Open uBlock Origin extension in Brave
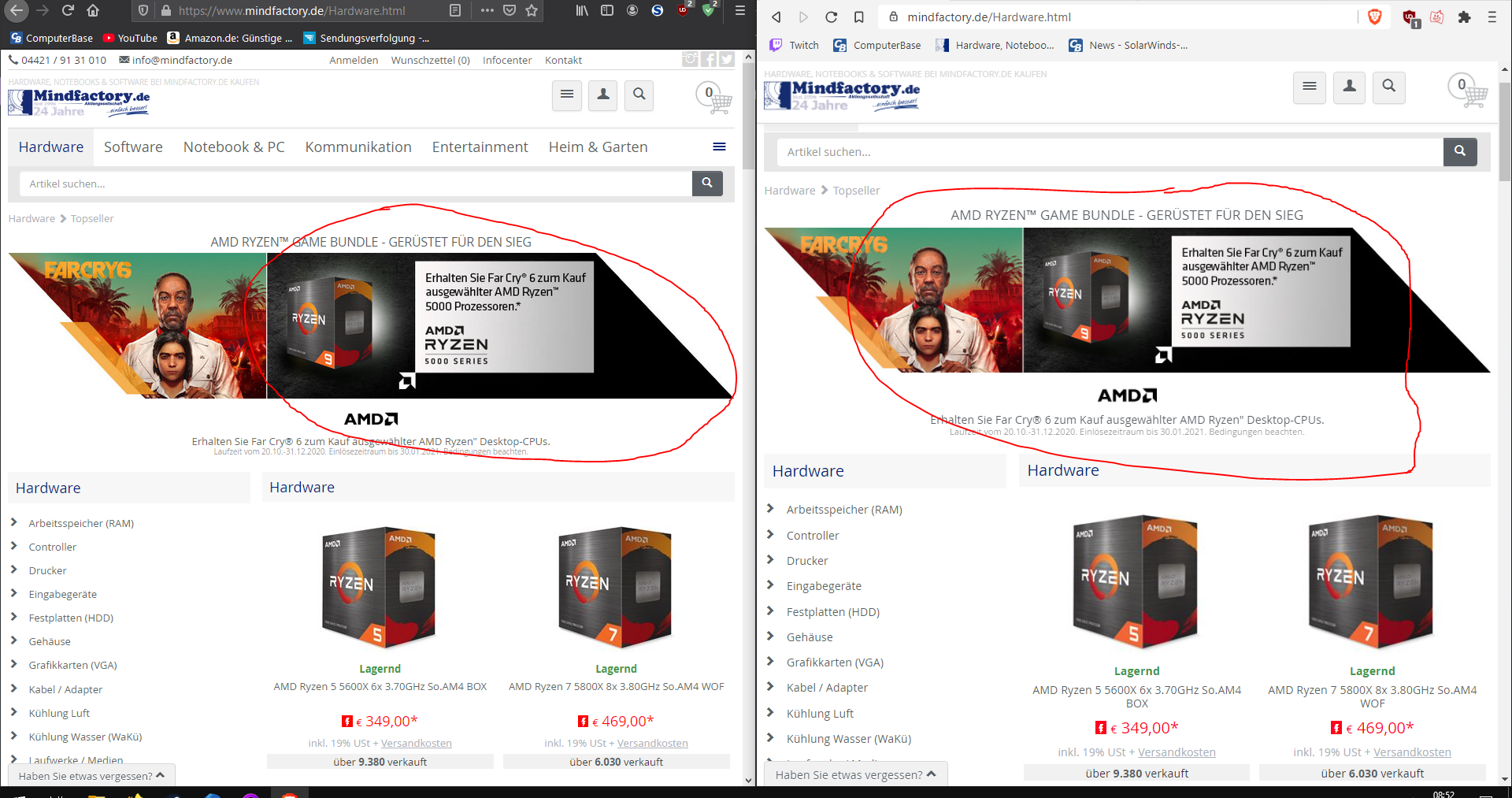Image resolution: width=1512 pixels, height=798 pixels. [1410, 17]
